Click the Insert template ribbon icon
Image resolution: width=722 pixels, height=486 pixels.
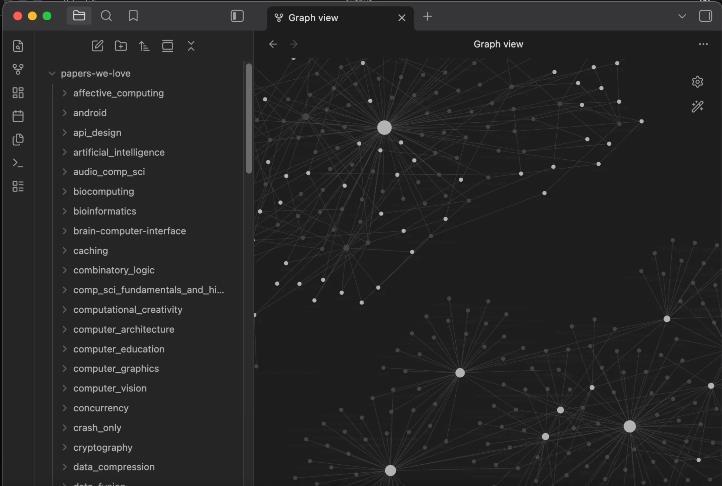18,139
